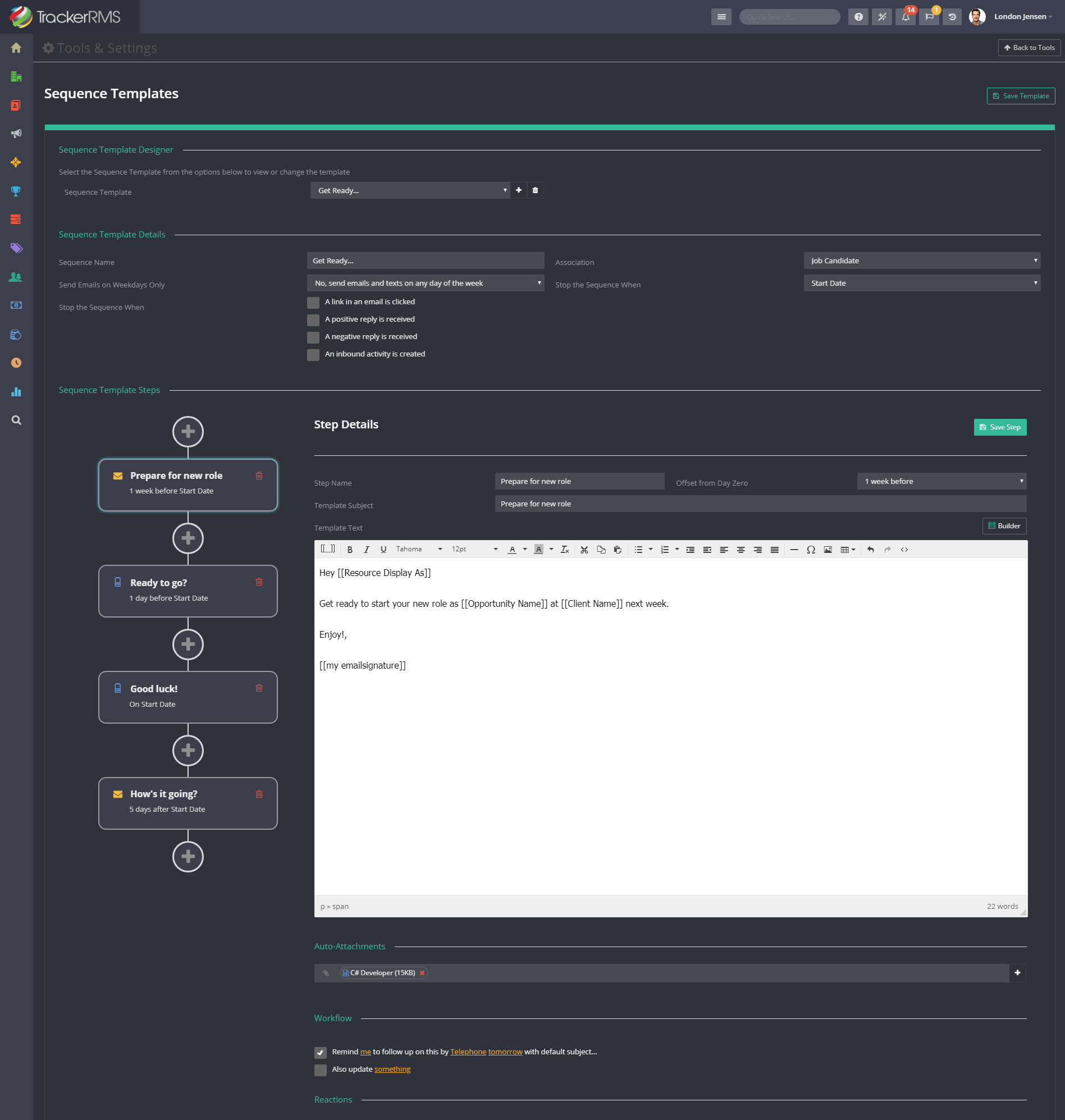The image size is (1065, 1120).
Task: Click the merge field brackets icon
Action: [327, 549]
